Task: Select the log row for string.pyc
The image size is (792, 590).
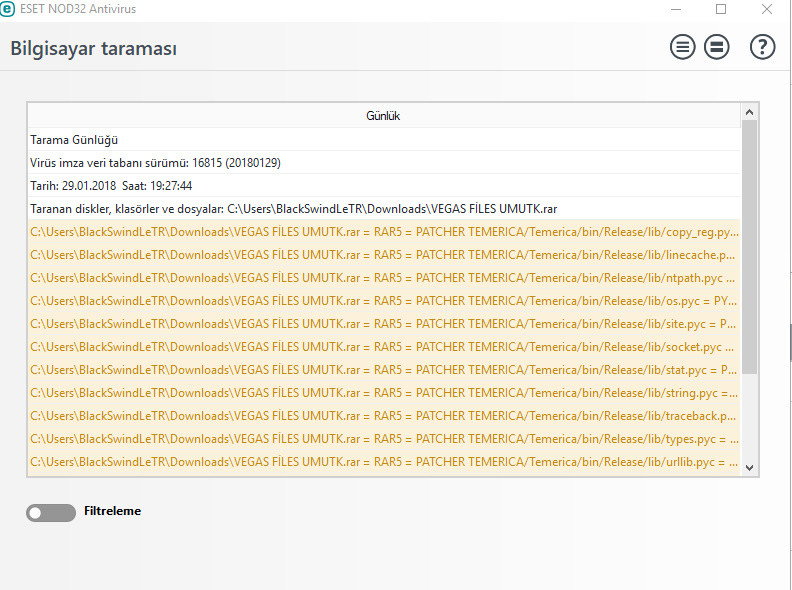Action: (384, 392)
